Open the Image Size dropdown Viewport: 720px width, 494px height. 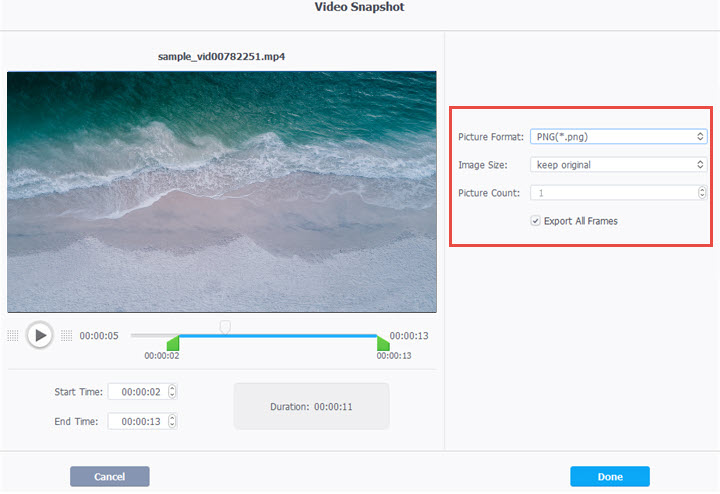point(619,165)
